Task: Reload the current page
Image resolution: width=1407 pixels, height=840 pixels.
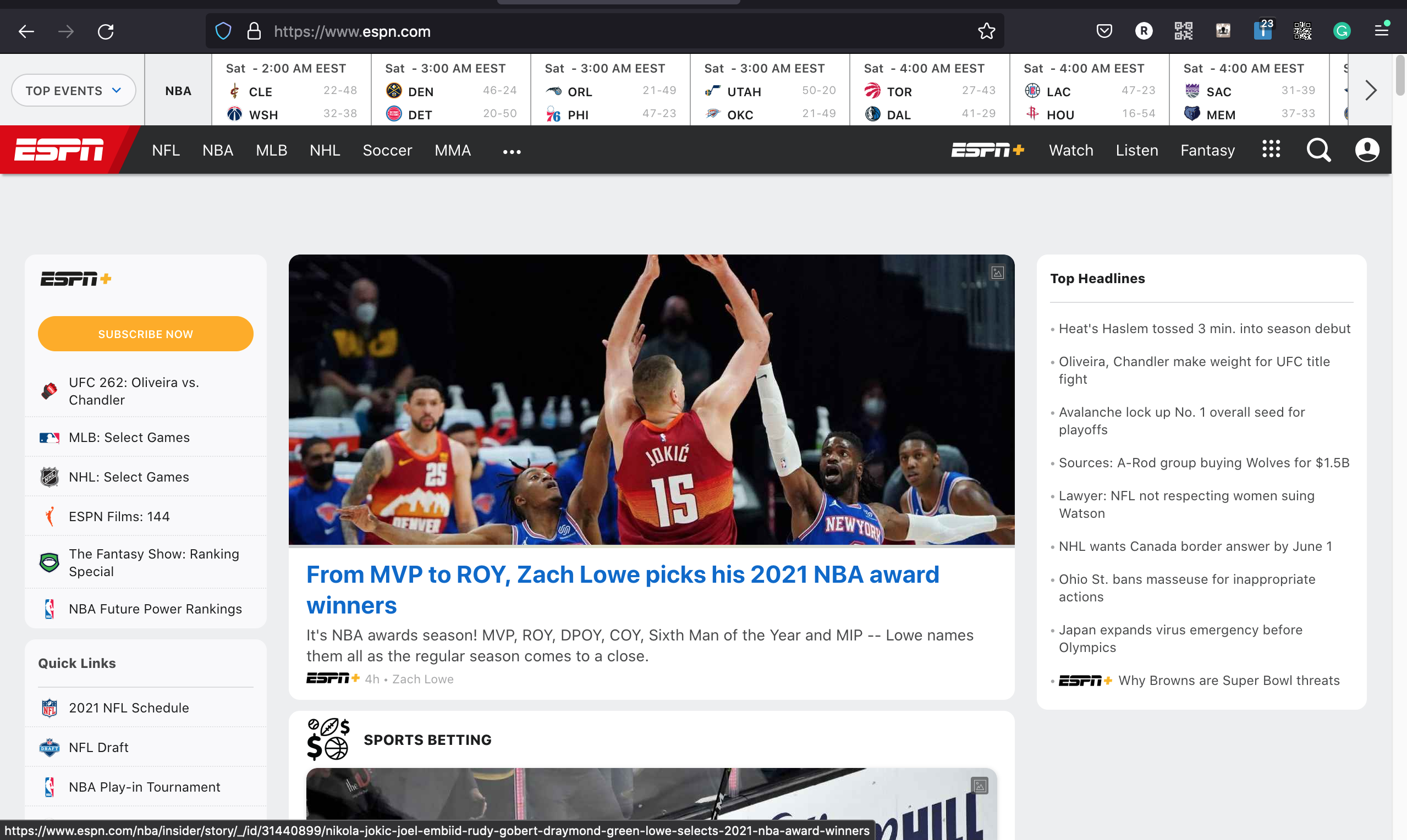Action: point(105,31)
